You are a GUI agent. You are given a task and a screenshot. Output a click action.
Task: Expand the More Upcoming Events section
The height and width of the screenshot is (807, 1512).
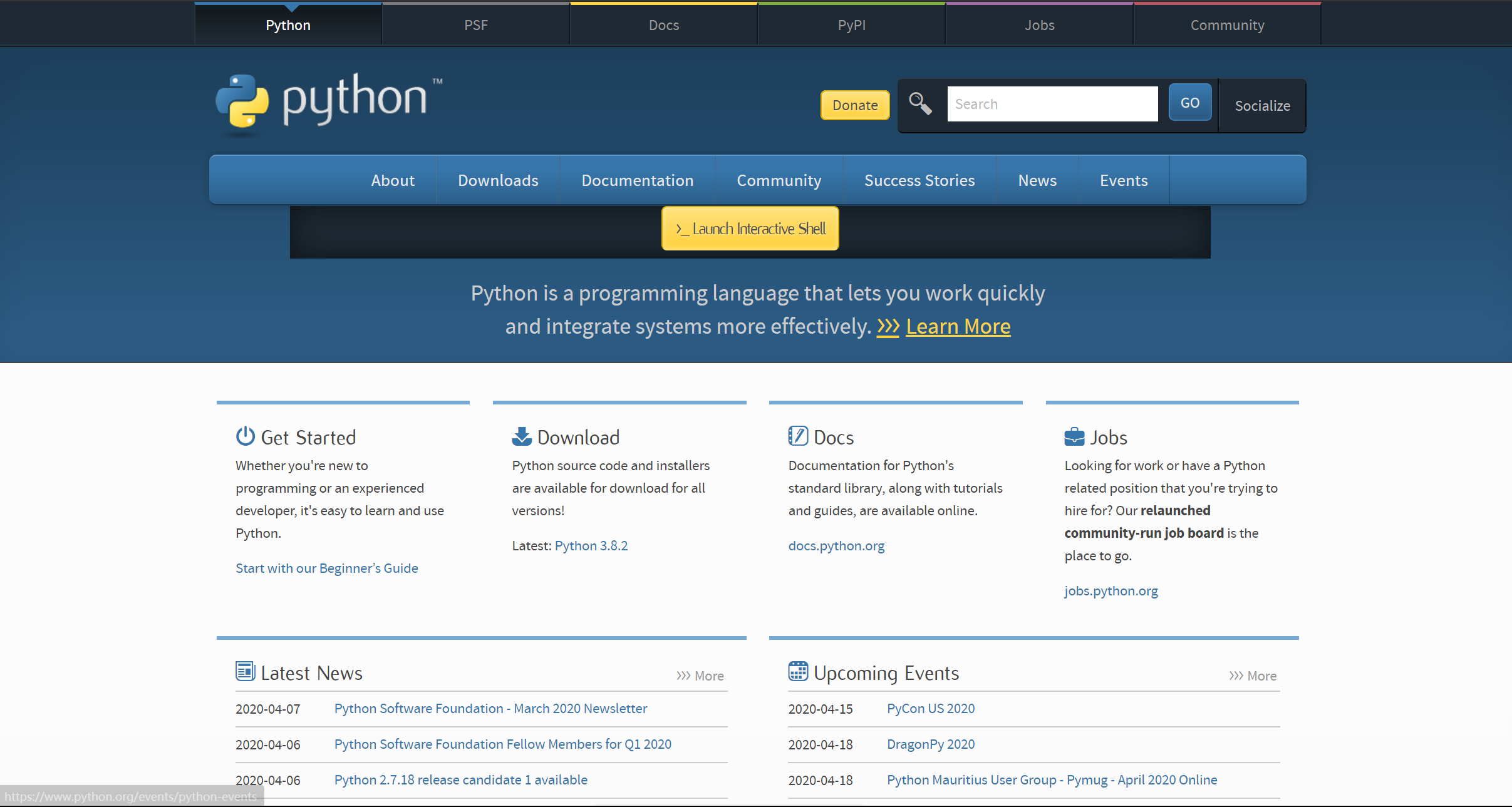coord(1252,674)
